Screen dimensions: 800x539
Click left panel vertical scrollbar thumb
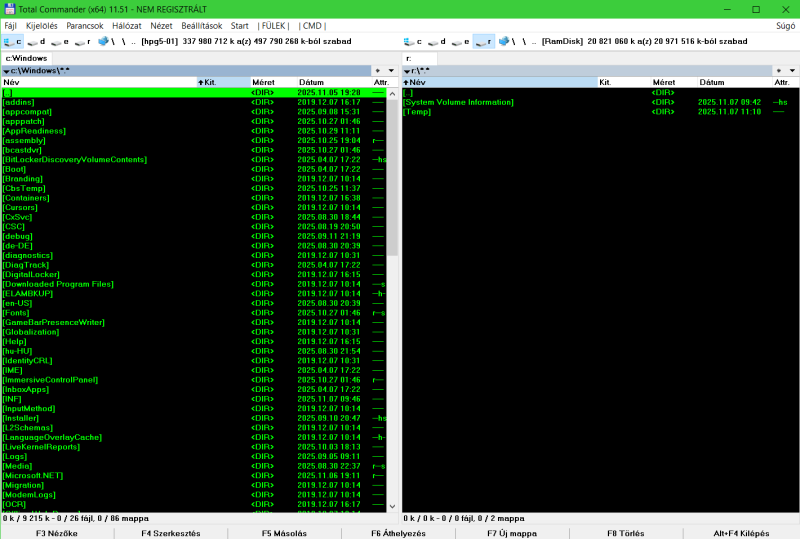tap(392, 177)
